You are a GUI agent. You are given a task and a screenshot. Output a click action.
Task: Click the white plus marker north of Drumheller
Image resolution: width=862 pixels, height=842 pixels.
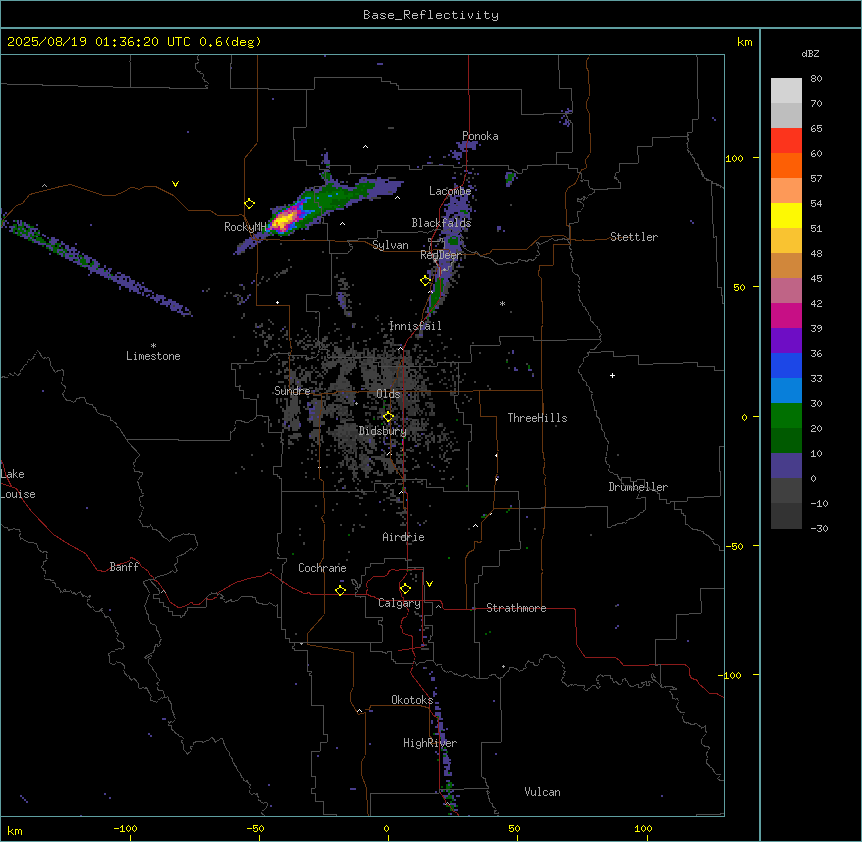click(612, 375)
